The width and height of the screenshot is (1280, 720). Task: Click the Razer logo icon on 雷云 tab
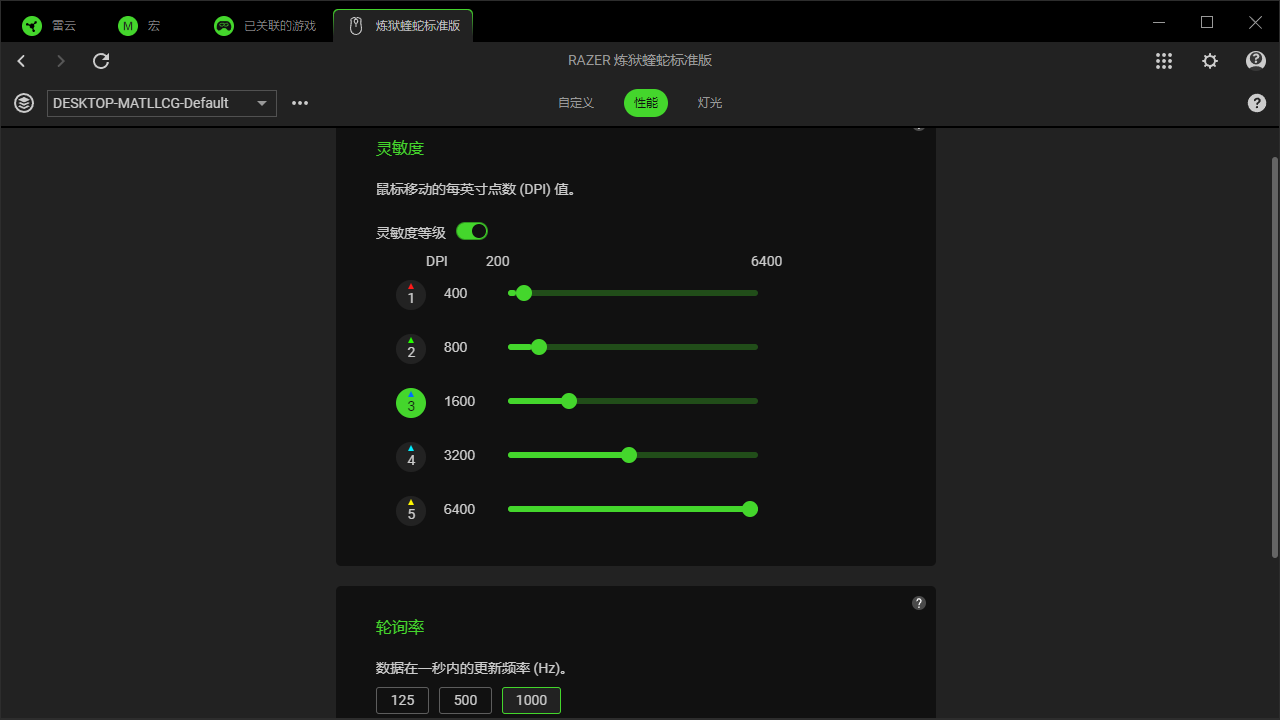pyautogui.click(x=31, y=26)
